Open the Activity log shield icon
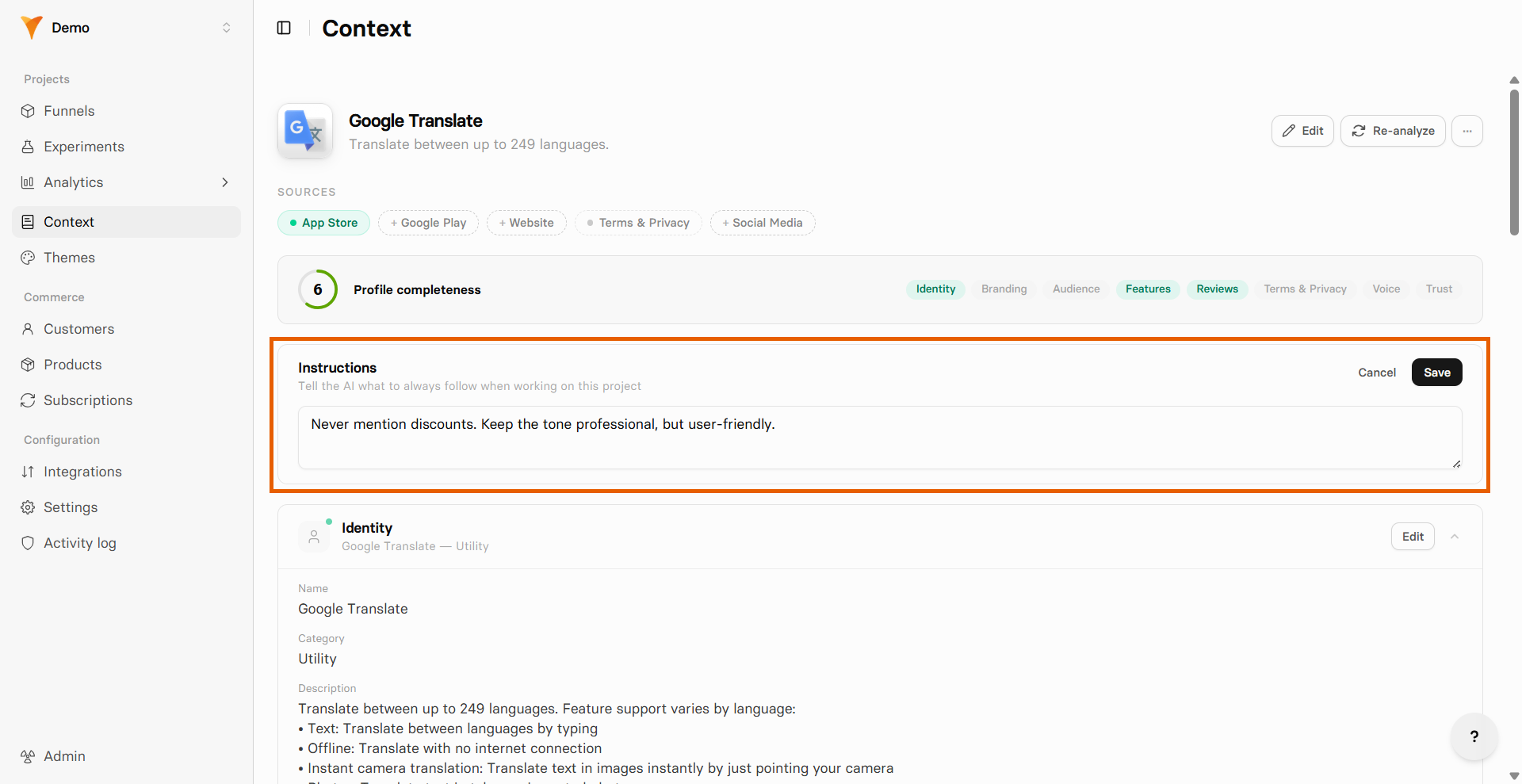Screen dimensions: 1522x784 coord(28,543)
